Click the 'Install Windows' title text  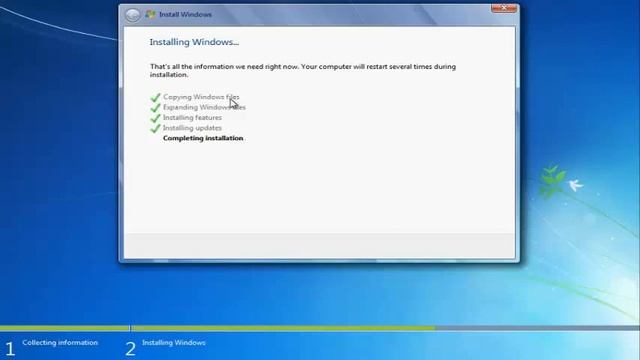185,15
